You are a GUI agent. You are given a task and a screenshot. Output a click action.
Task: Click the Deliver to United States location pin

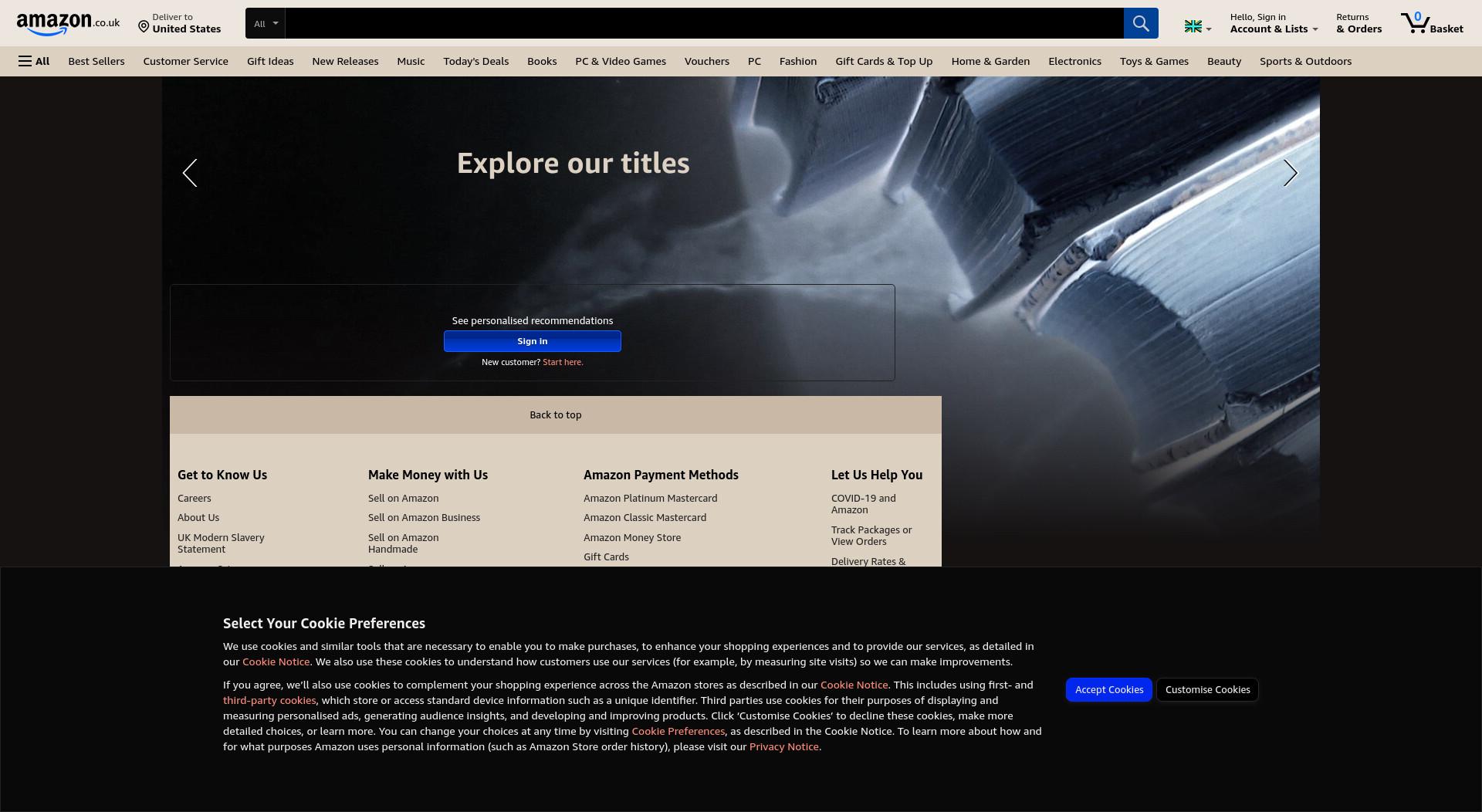(180, 23)
